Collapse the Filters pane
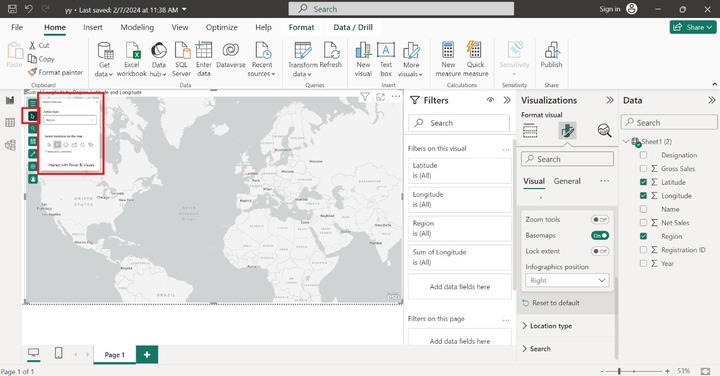 [x=507, y=100]
